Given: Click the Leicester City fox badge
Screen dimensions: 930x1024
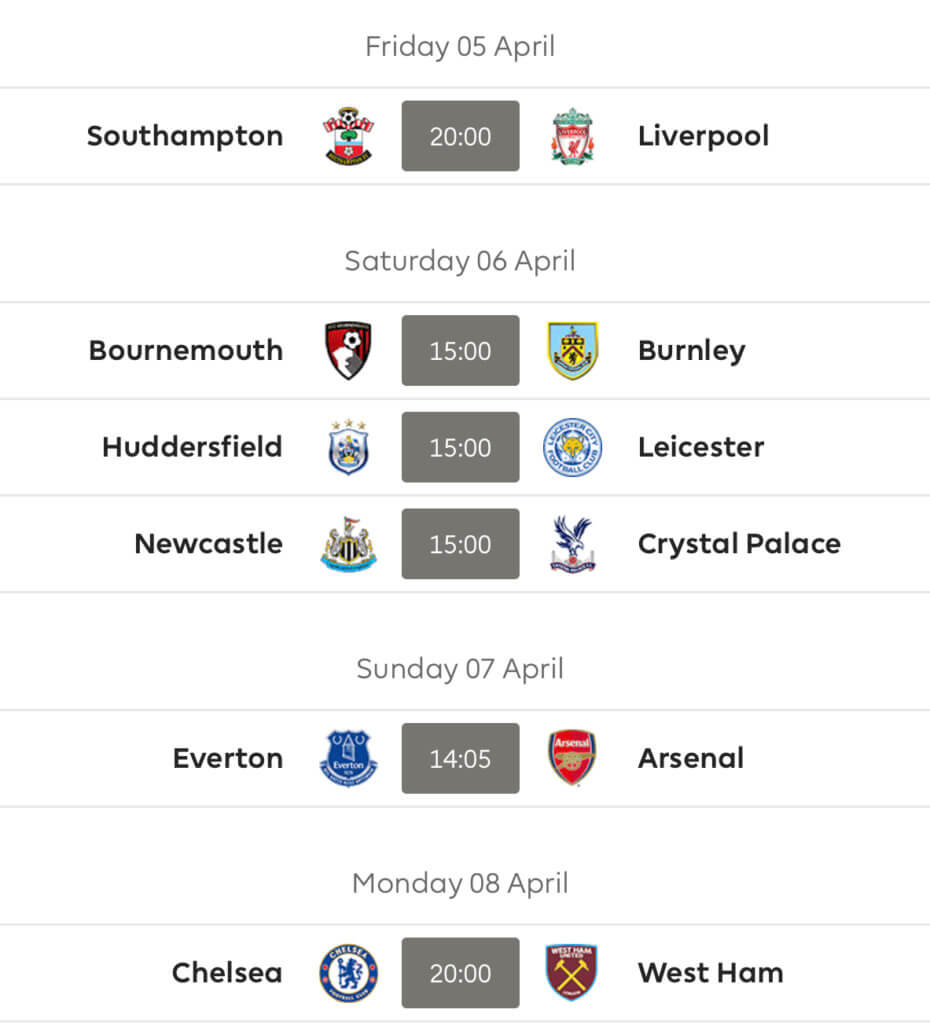Looking at the screenshot, I should point(573,447).
